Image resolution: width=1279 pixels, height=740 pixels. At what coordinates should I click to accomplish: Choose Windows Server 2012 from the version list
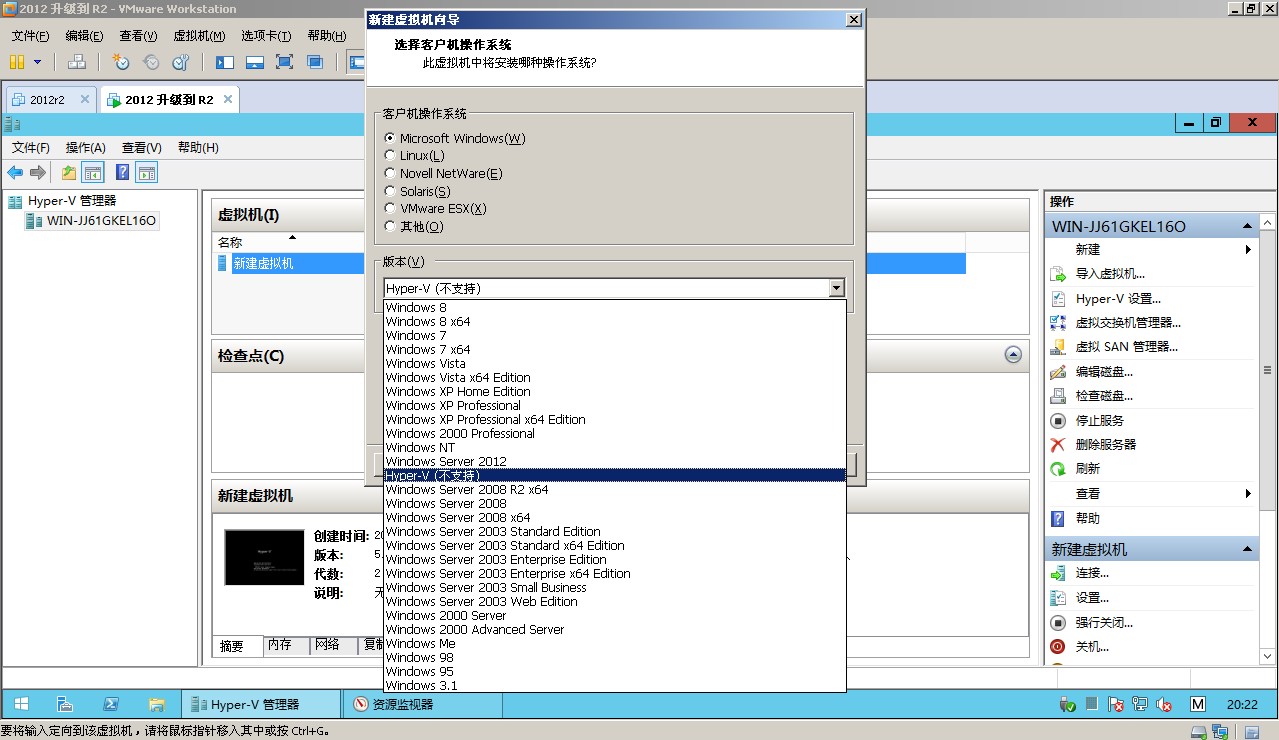tap(615, 461)
